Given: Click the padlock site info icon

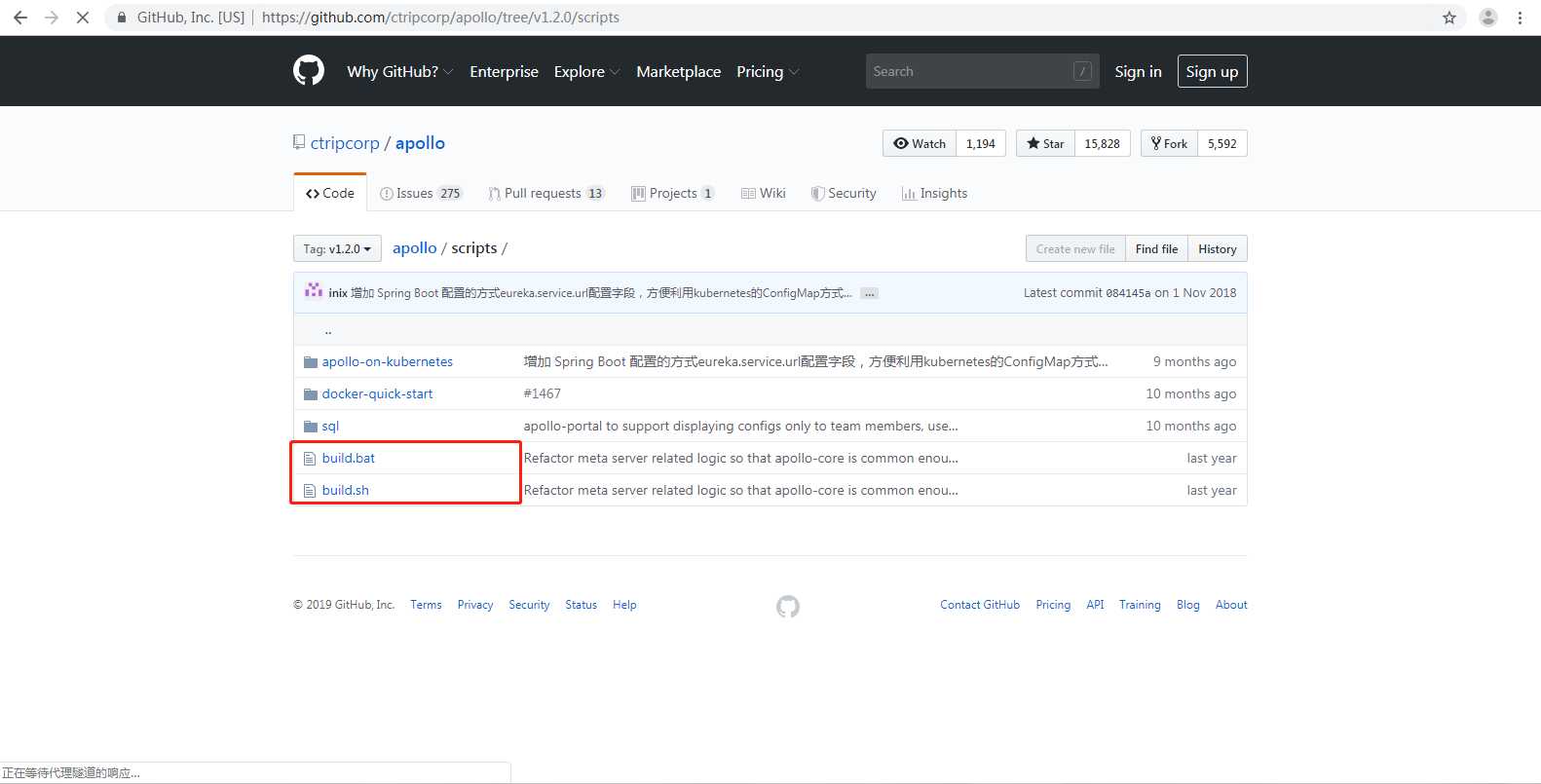Looking at the screenshot, I should [x=121, y=18].
